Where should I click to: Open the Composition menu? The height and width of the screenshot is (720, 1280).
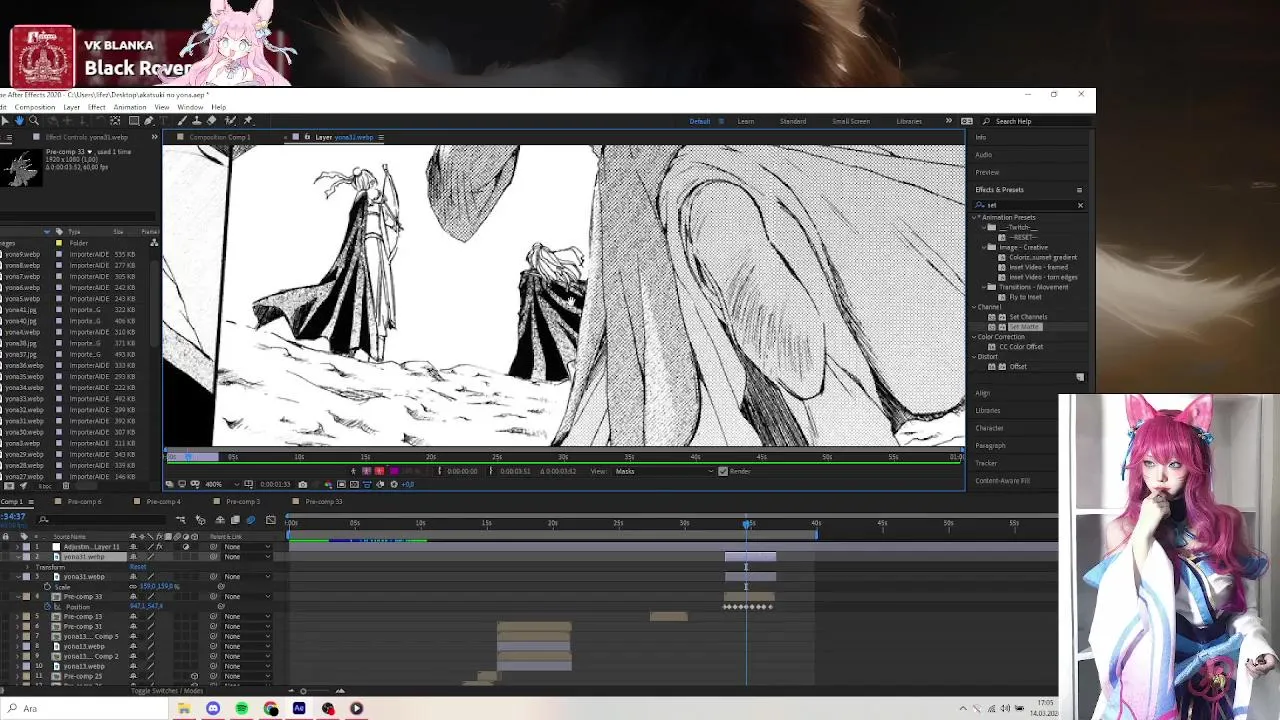[x=35, y=107]
